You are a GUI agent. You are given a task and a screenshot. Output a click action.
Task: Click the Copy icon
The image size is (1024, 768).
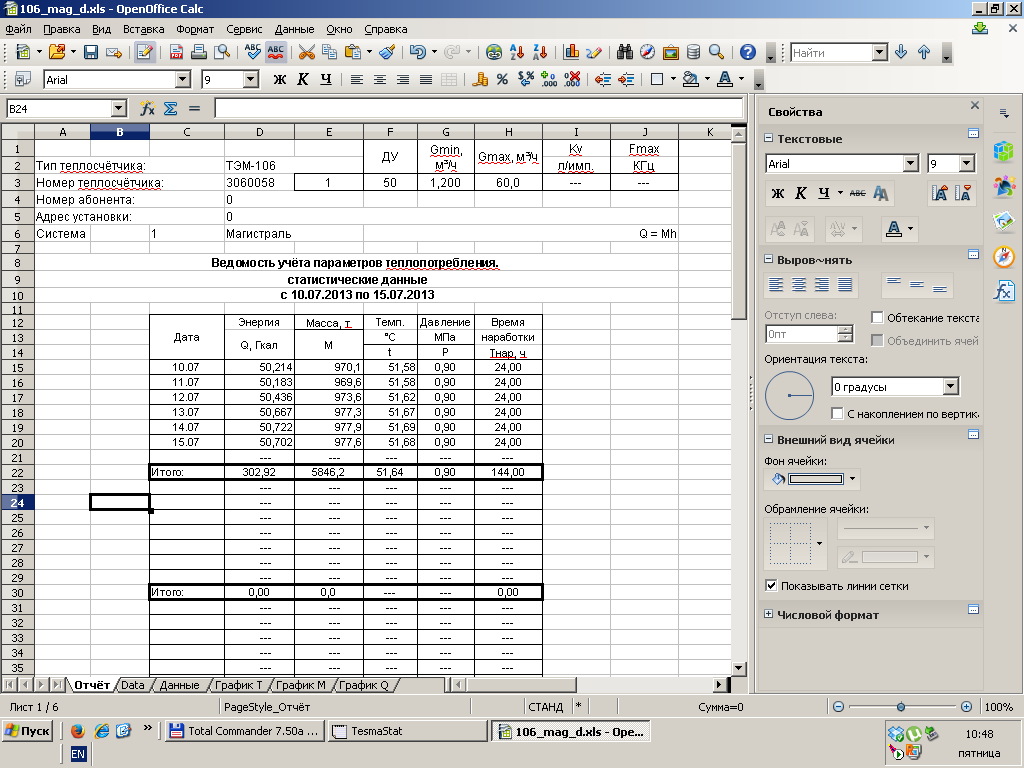coord(330,52)
